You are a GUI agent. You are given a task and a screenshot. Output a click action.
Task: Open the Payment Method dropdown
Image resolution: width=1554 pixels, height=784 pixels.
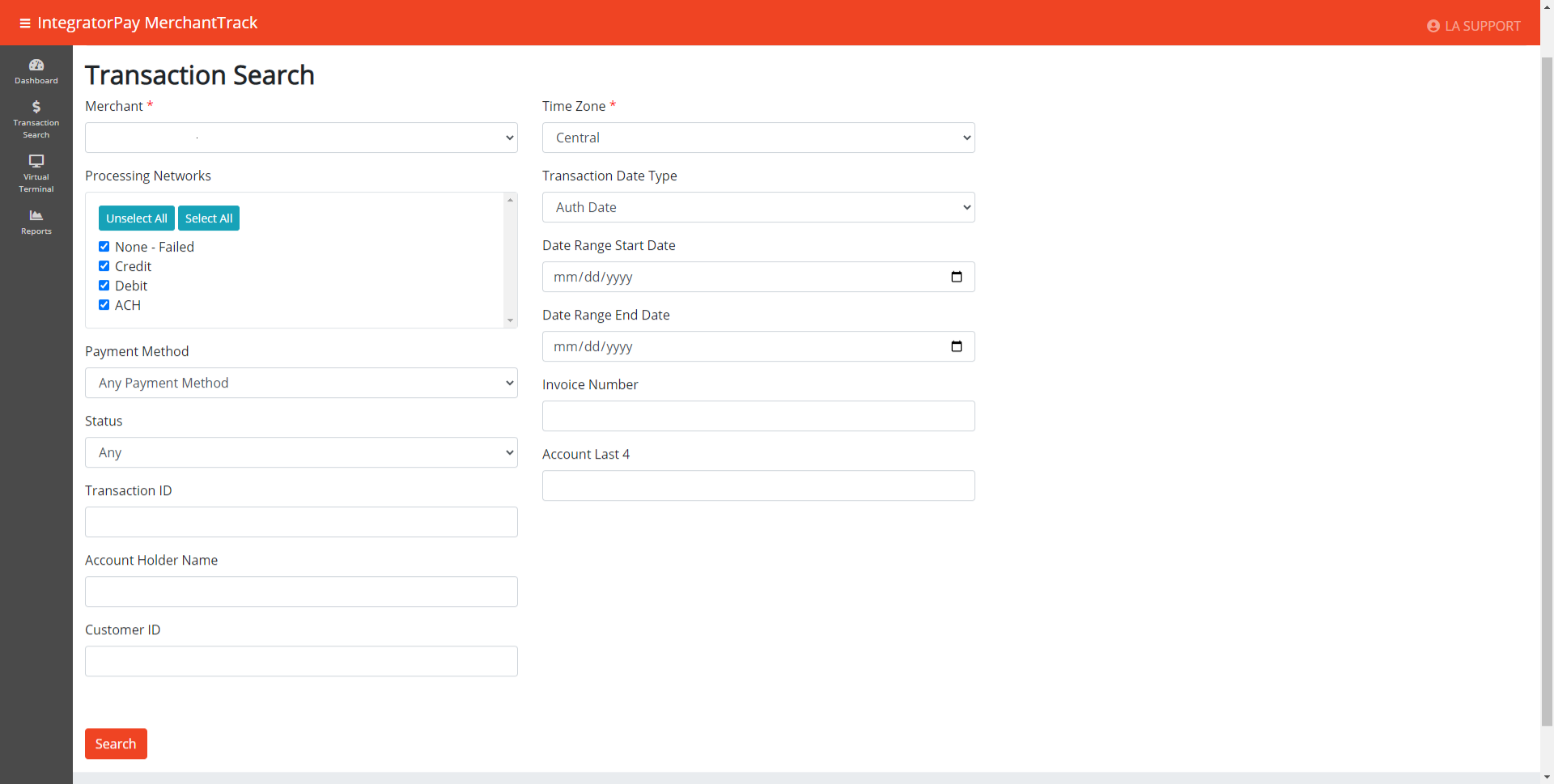[x=300, y=383]
